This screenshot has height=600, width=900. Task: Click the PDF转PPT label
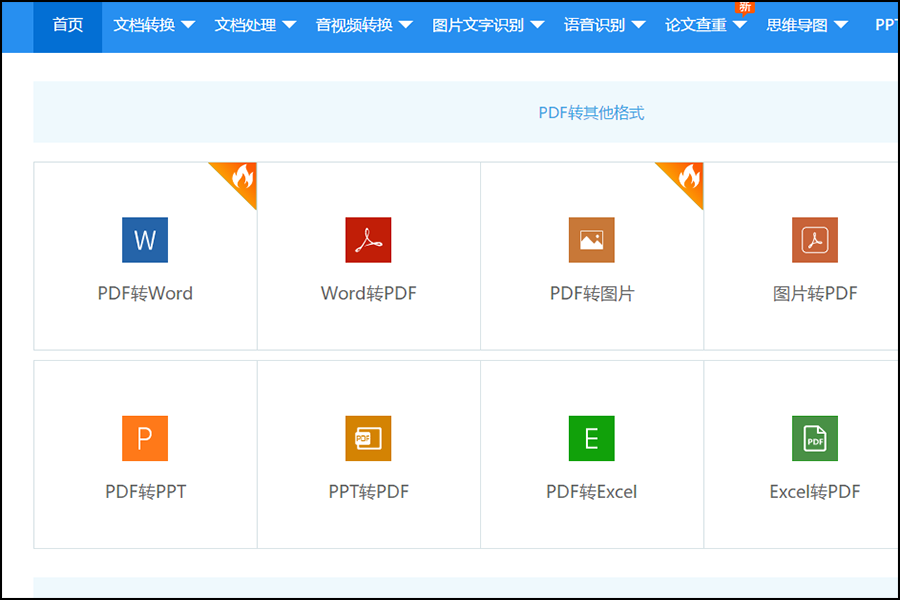coord(145,492)
